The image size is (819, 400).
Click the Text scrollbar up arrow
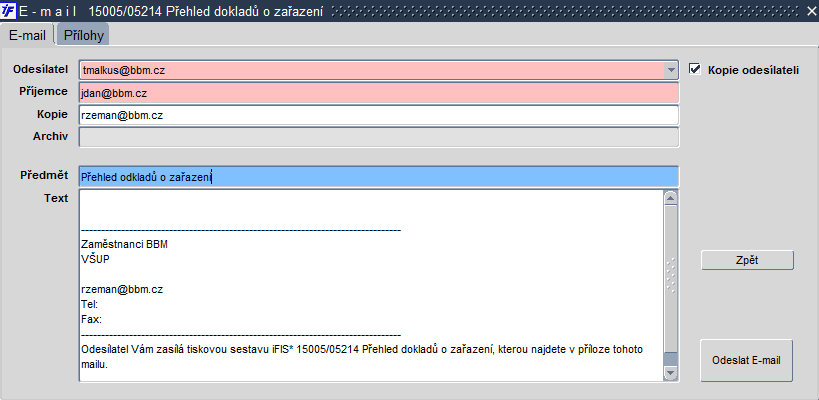(670, 198)
